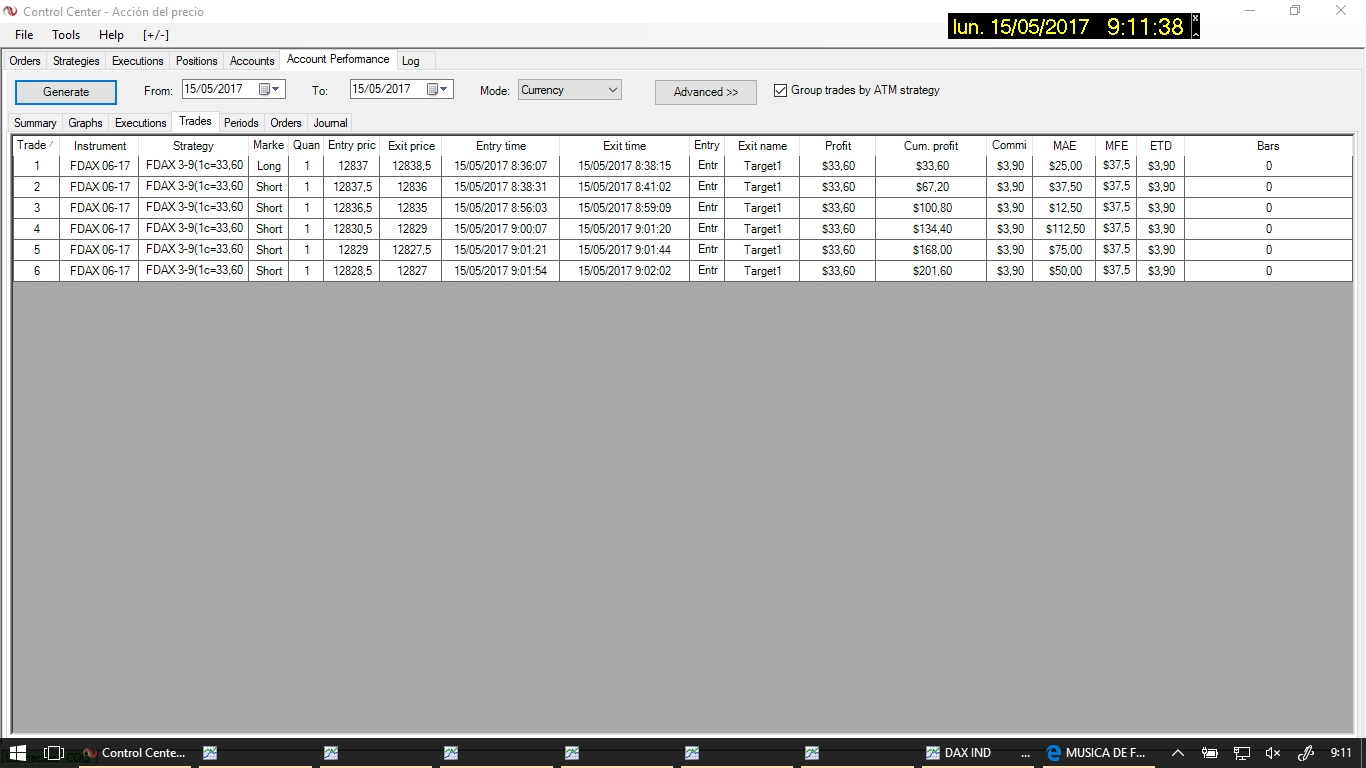This screenshot has width=1366, height=768.
Task: Sort by the Exit name column header
Action: coord(762,146)
